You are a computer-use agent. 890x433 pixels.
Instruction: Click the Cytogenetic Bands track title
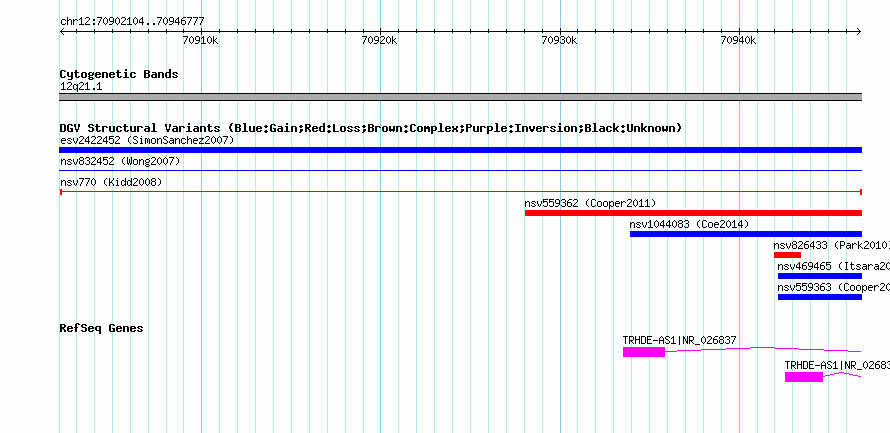[119, 74]
